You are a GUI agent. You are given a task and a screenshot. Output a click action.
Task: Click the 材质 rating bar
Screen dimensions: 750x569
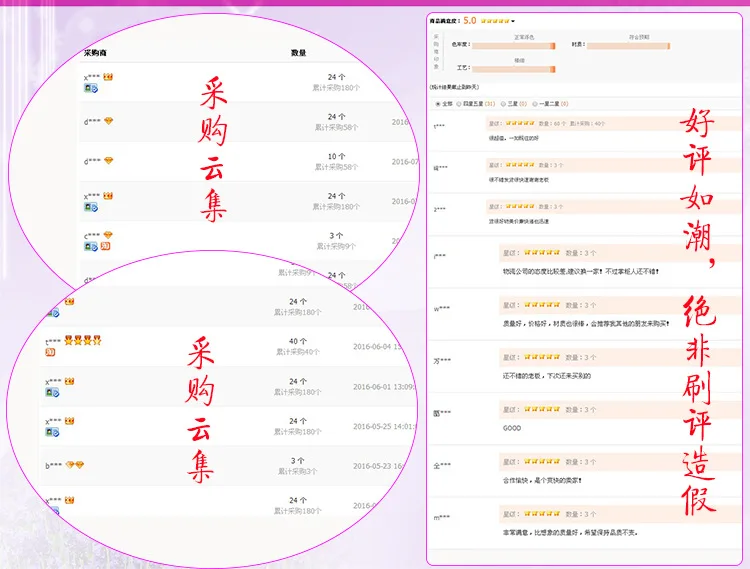point(629,45)
